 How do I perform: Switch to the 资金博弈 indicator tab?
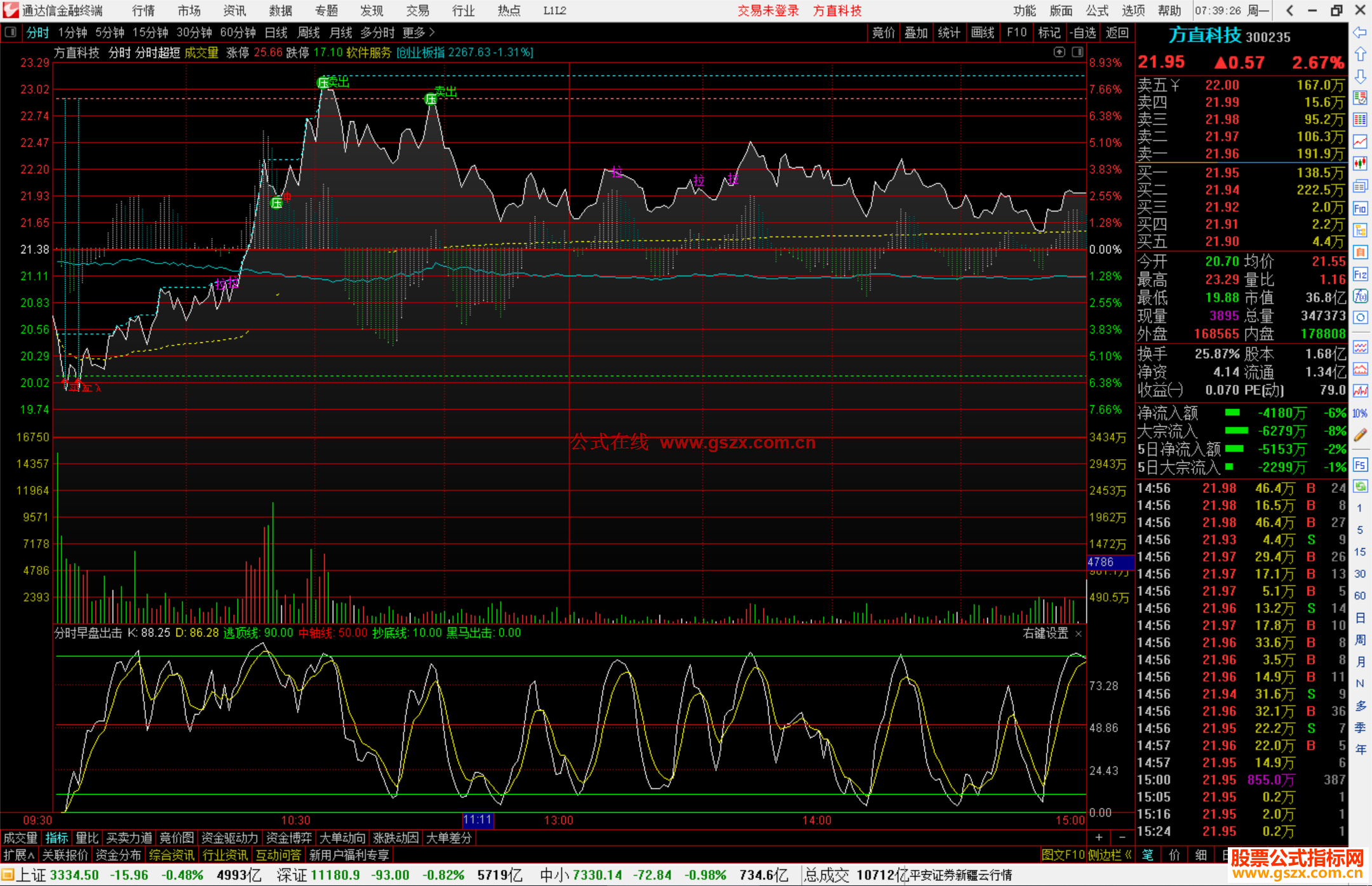[289, 838]
